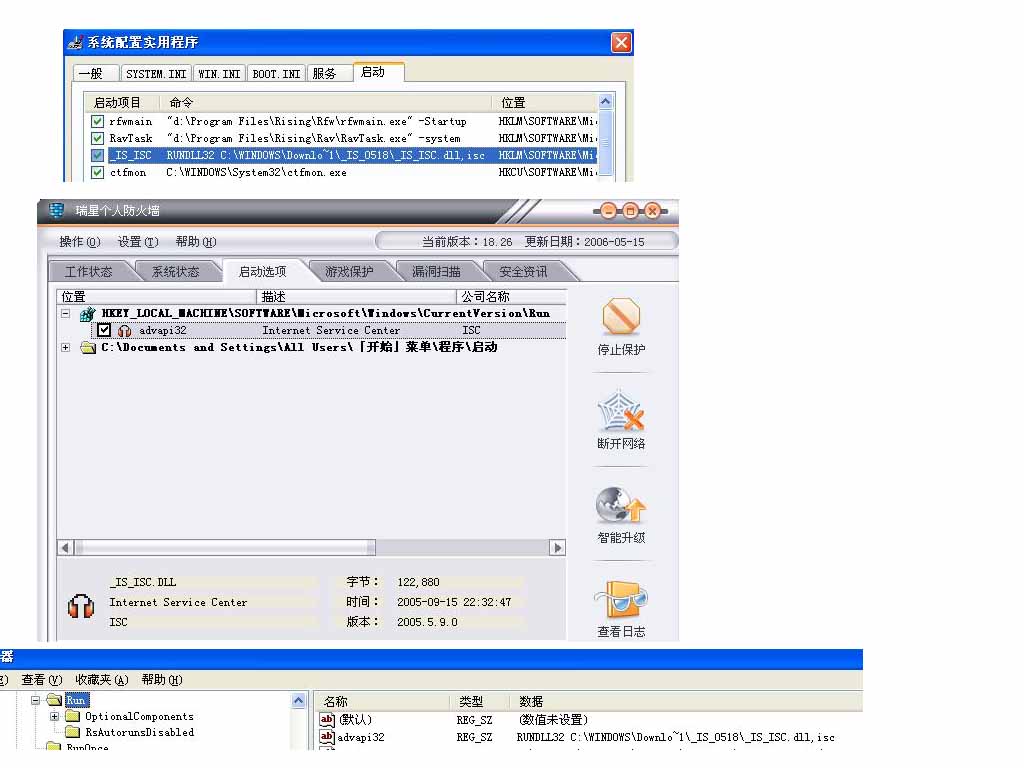The image size is (1024, 768).
Task: Click the 名称 column header in registry editor
Action: click(382, 701)
